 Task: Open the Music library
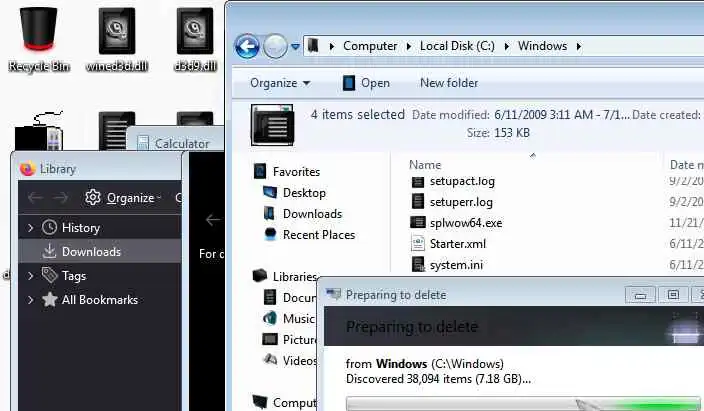point(298,319)
